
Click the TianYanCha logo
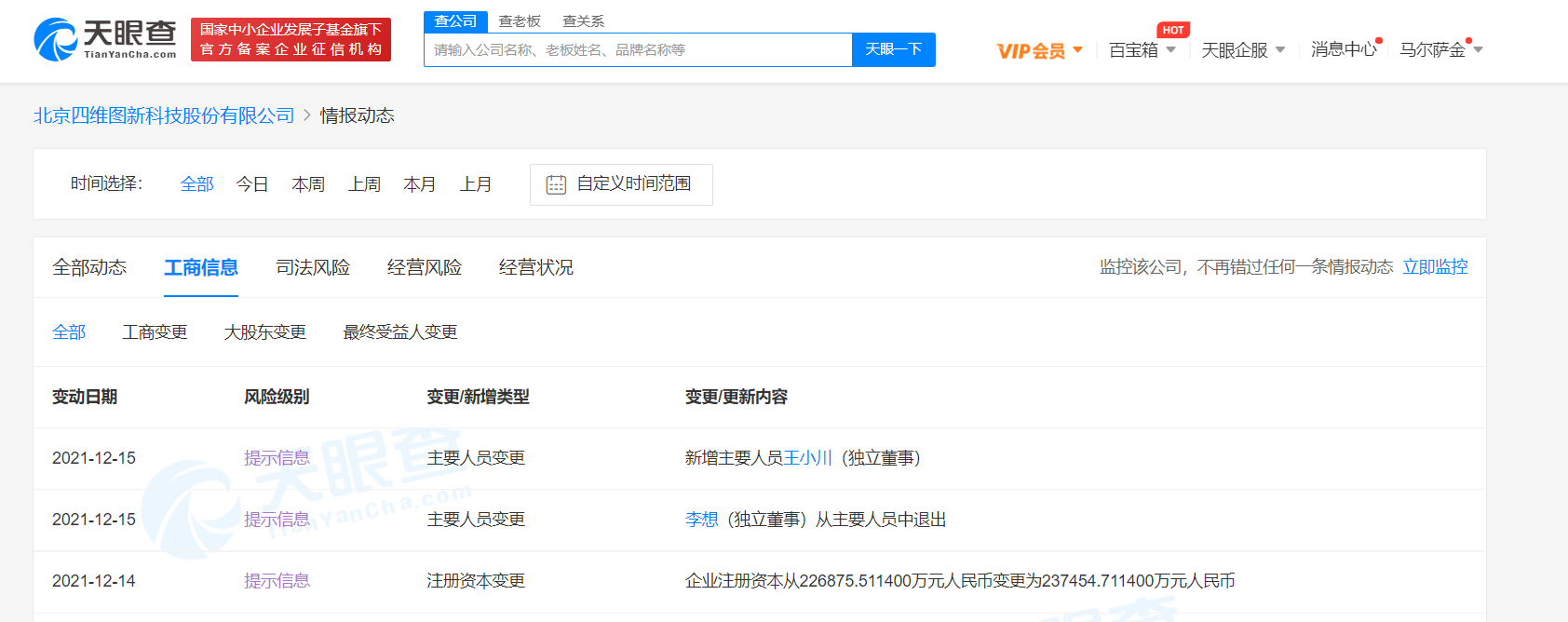pyautogui.click(x=105, y=39)
